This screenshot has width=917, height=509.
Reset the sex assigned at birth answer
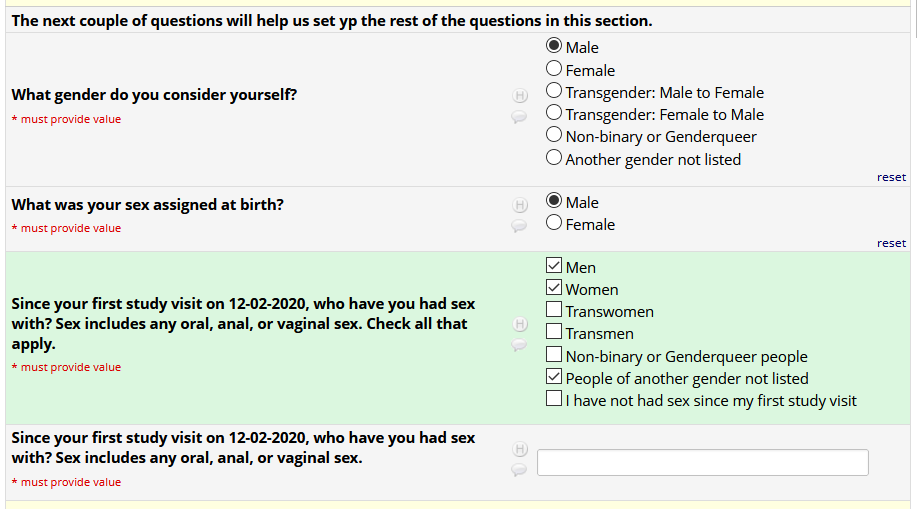(x=891, y=243)
